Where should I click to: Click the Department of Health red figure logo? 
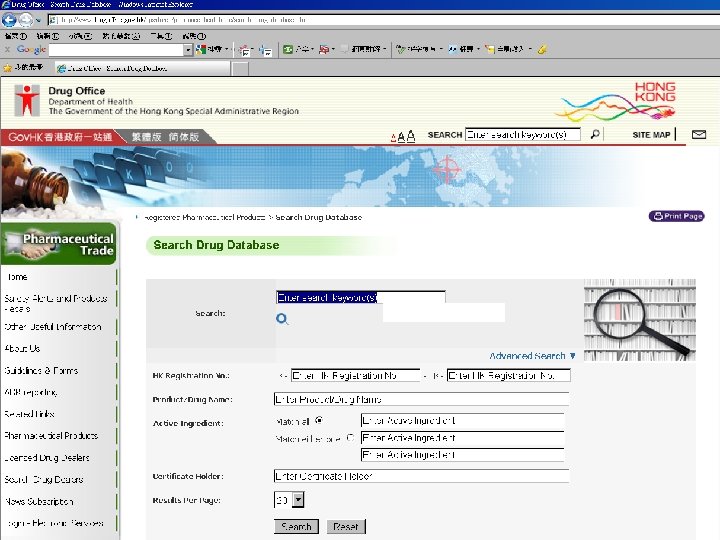coord(27,100)
